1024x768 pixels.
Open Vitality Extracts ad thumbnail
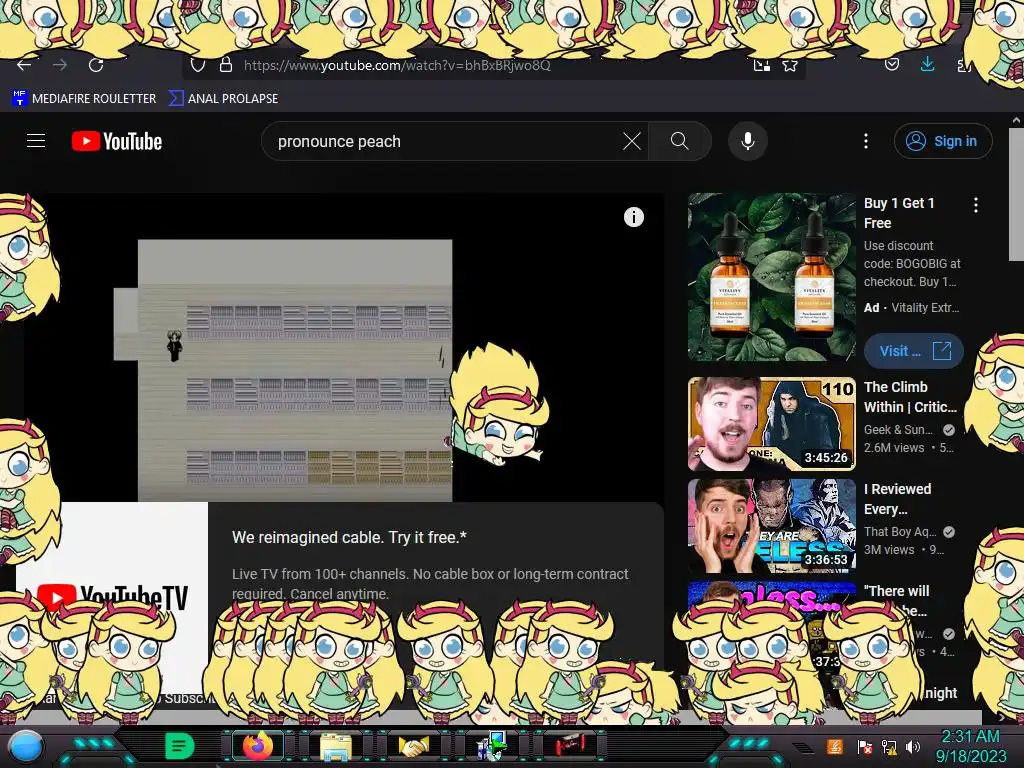pyautogui.click(x=771, y=277)
